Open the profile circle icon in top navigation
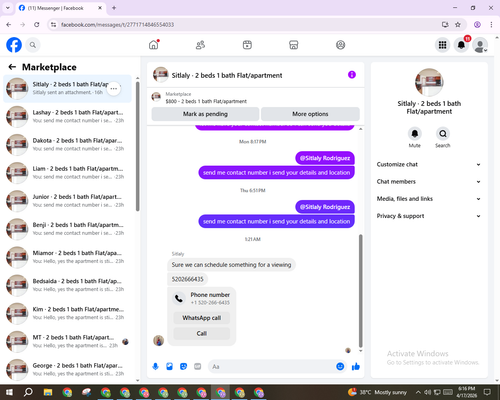Screen dimensions: 500x400 pyautogui.click(x=340, y=45)
